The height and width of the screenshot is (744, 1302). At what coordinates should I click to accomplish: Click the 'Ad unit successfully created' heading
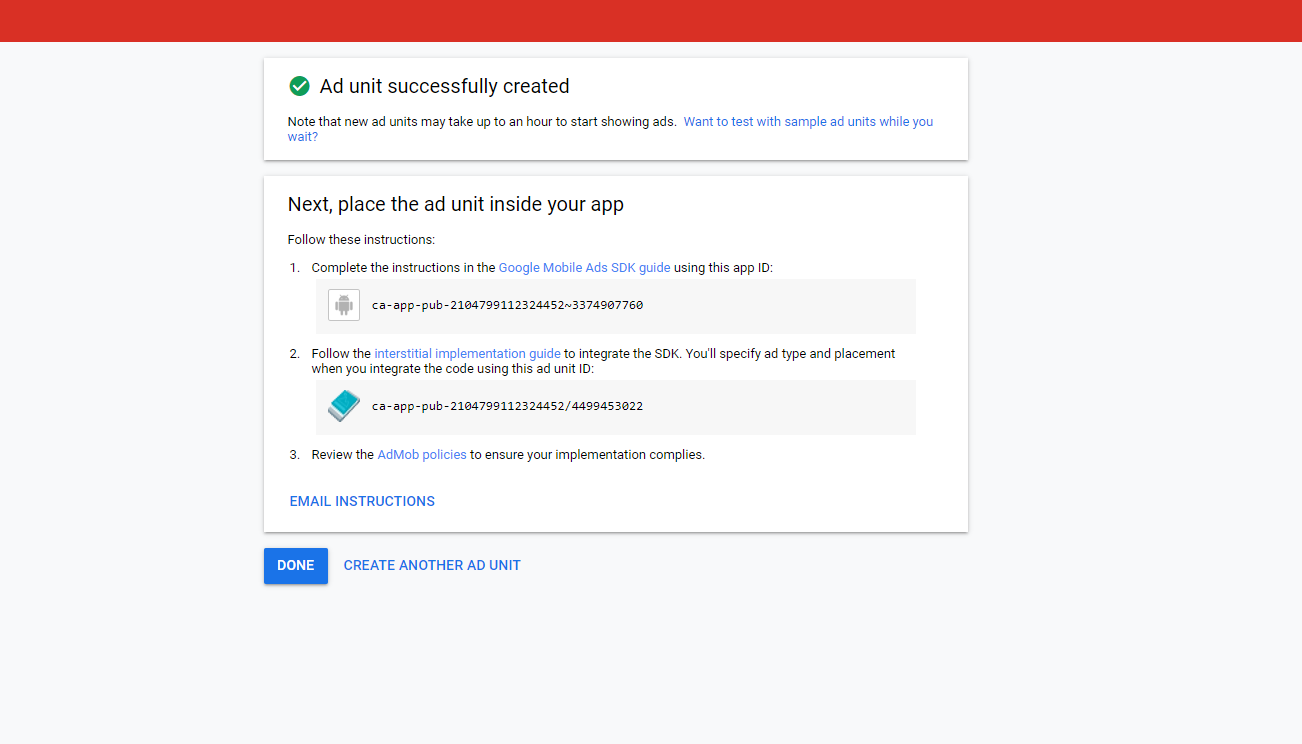tap(444, 86)
